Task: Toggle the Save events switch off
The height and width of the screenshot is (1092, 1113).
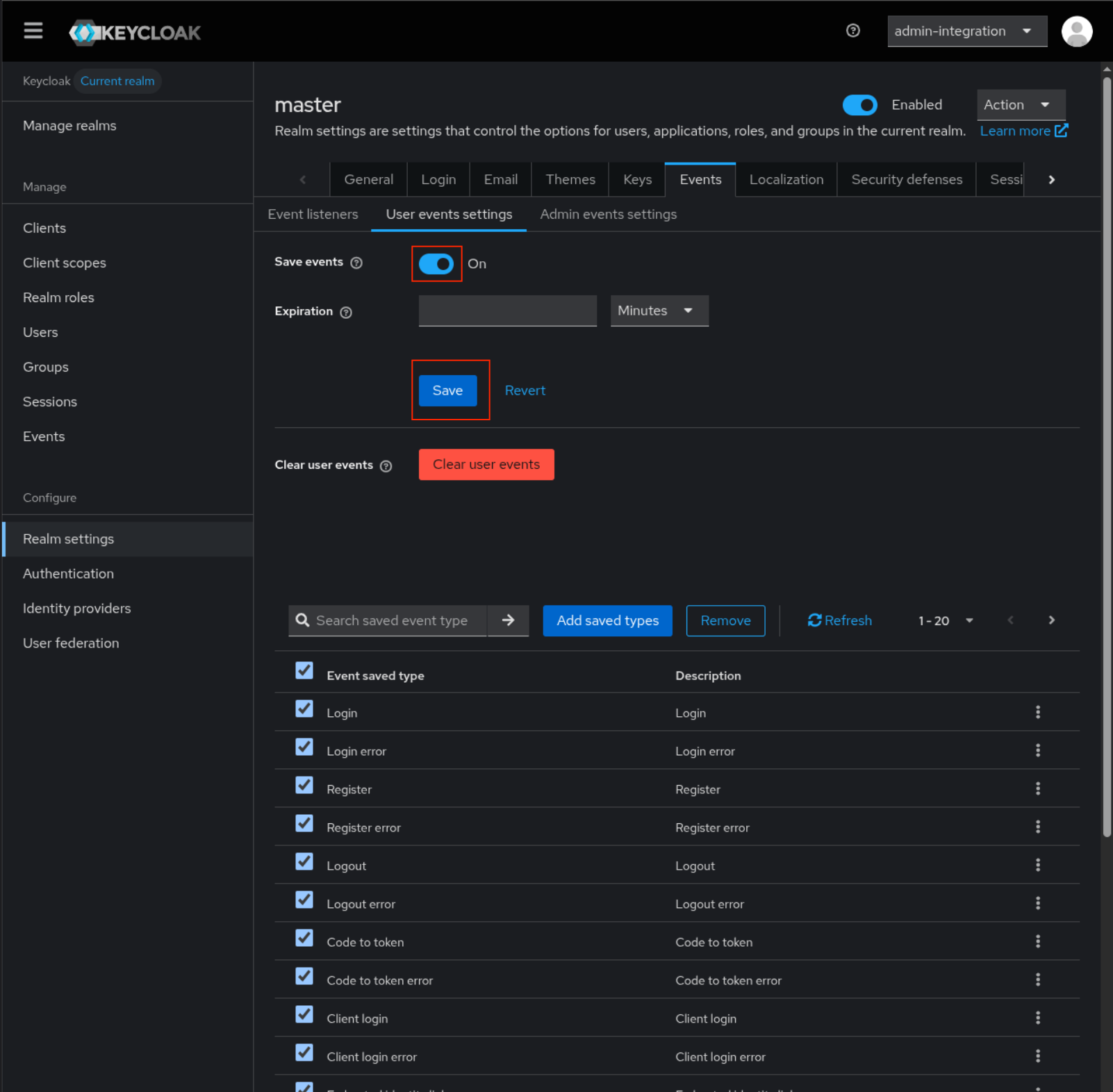Action: coord(436,264)
